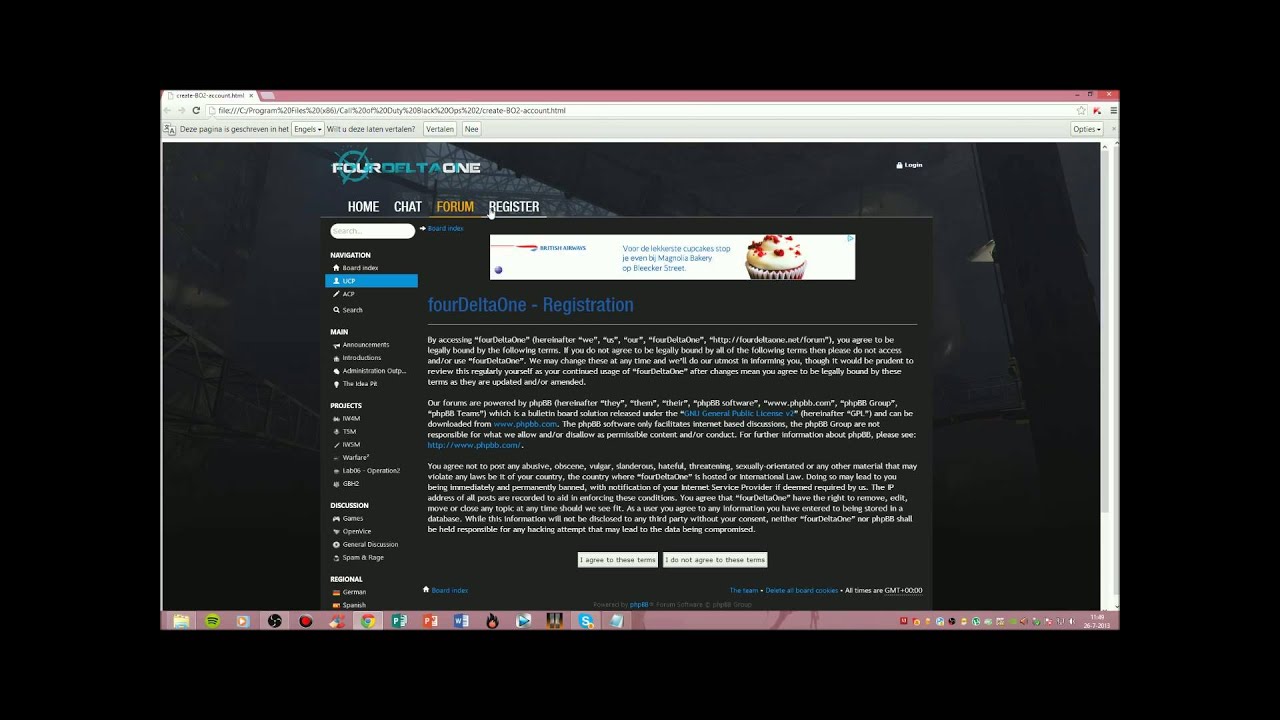Viewport: 1280px width, 720px height.
Task: Click 'I do not agree to these terms'
Action: pyautogui.click(x=715, y=560)
